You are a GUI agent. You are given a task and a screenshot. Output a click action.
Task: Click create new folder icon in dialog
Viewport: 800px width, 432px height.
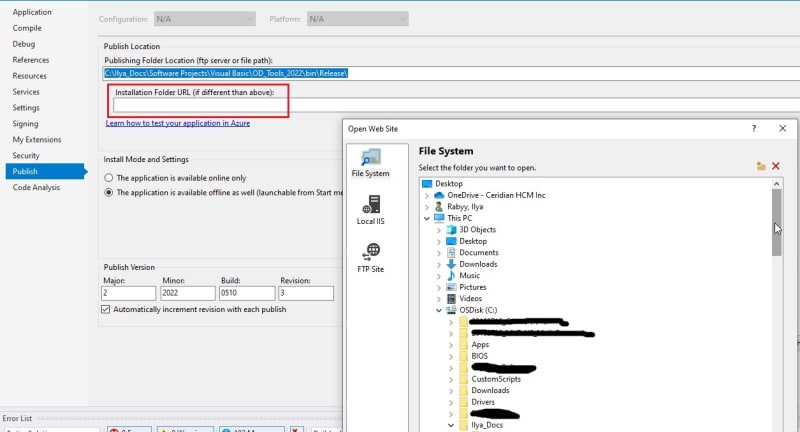pyautogui.click(x=761, y=166)
